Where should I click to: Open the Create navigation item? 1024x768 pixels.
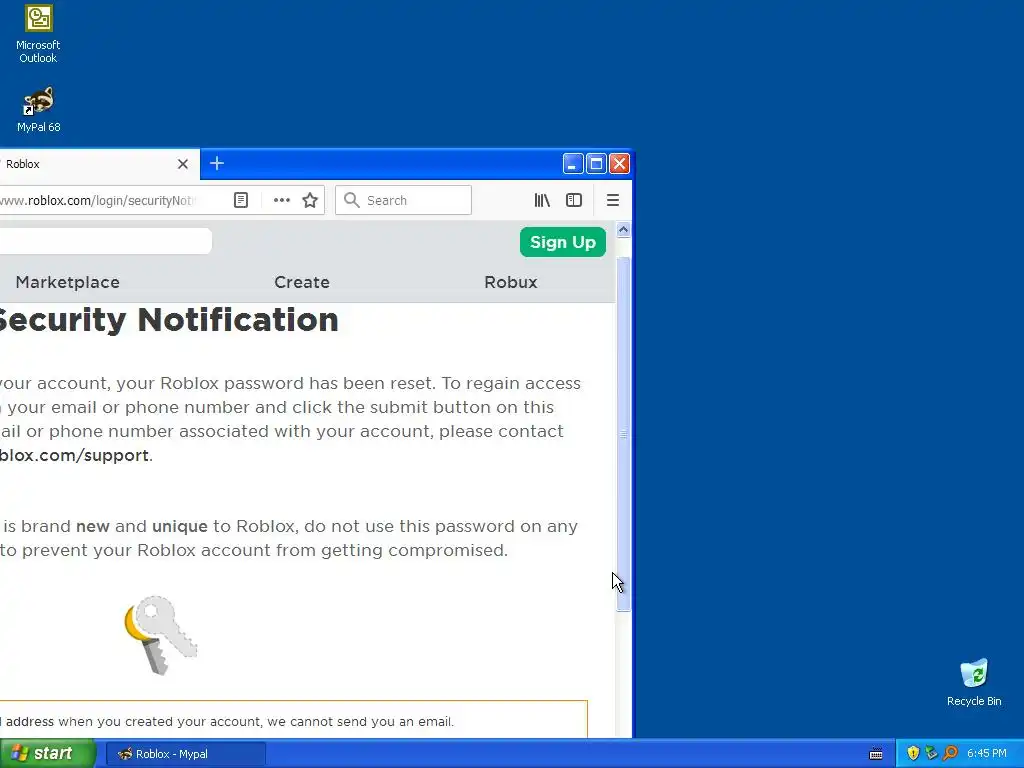tap(302, 282)
